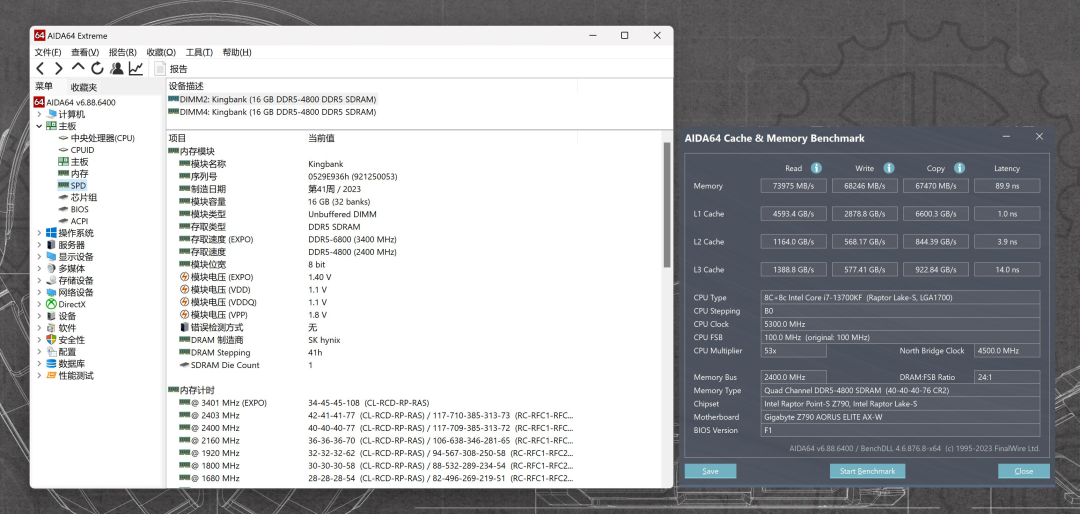Select the 软件 tree item
Viewport: 1080px width, 514px height.
pyautogui.click(x=61, y=328)
